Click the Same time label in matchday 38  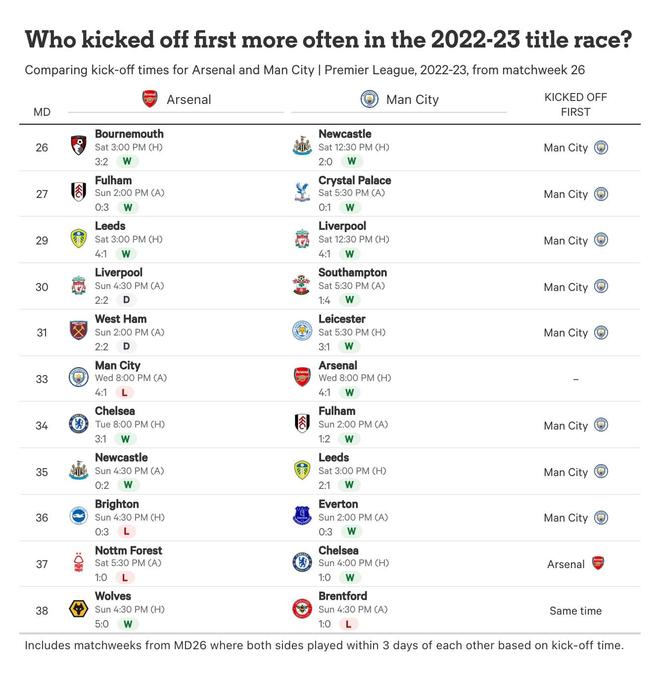(x=575, y=610)
